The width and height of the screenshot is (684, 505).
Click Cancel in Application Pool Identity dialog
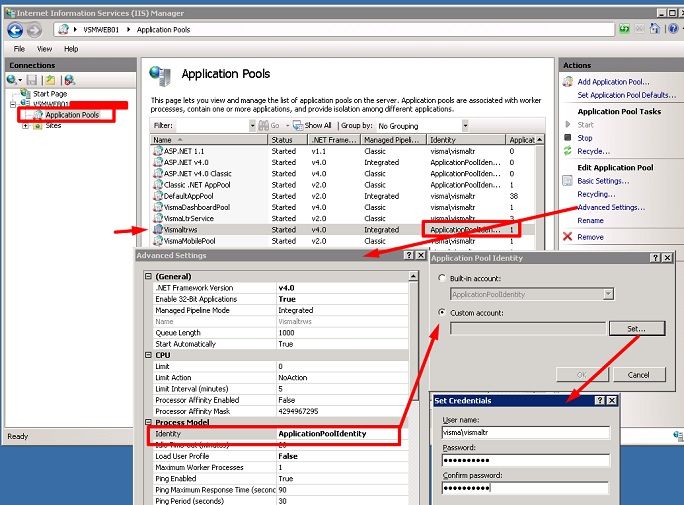pos(639,375)
